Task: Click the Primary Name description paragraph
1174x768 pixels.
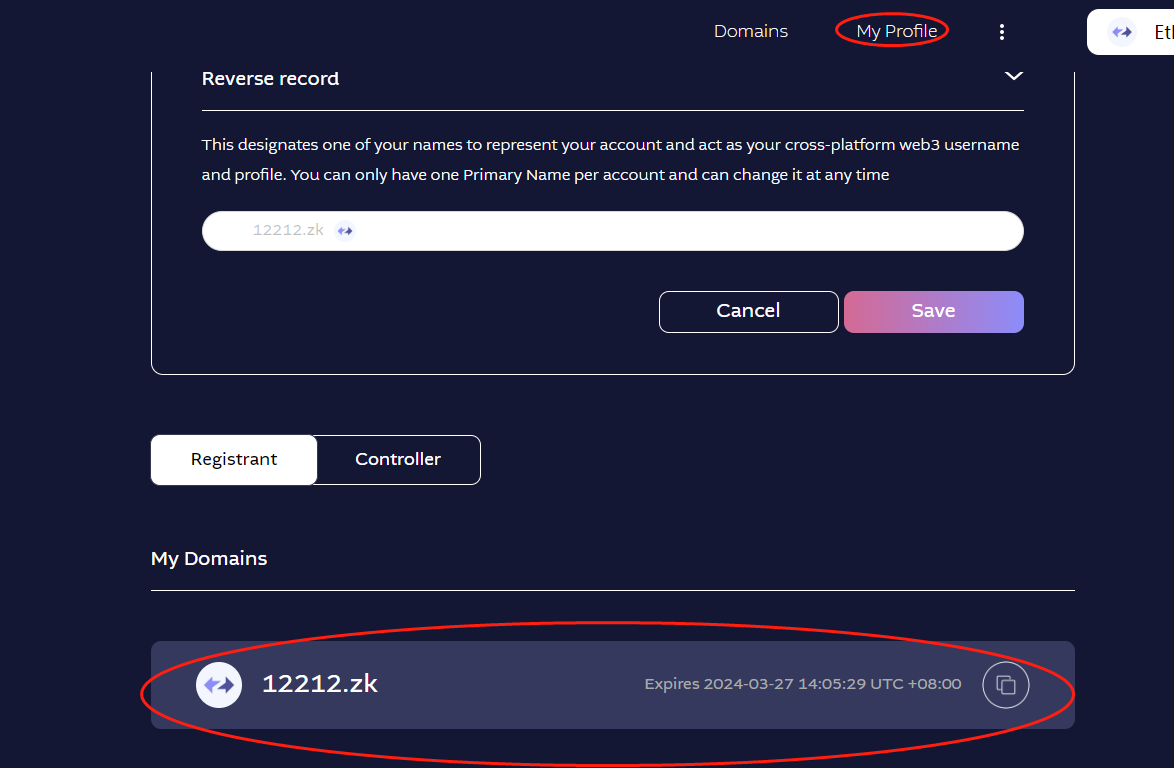Action: tap(610, 160)
